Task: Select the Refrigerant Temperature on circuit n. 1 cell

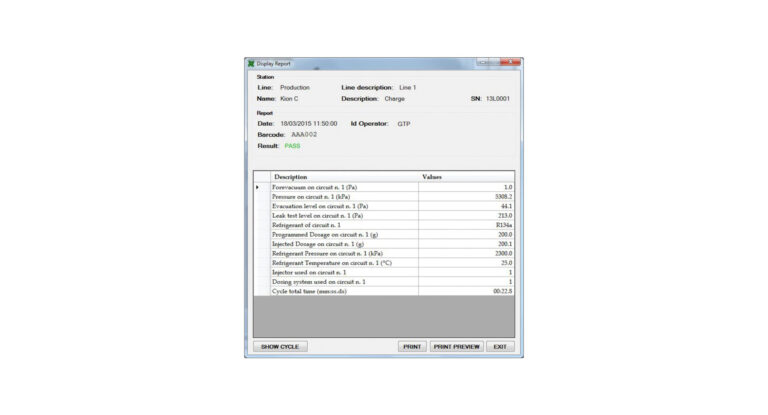Action: pos(344,263)
